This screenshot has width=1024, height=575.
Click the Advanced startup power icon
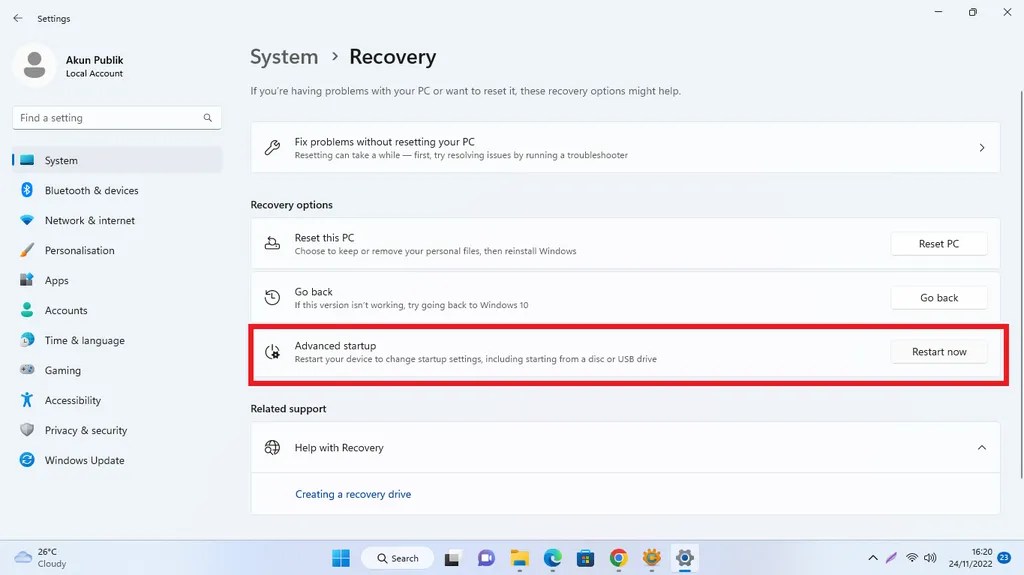point(272,352)
